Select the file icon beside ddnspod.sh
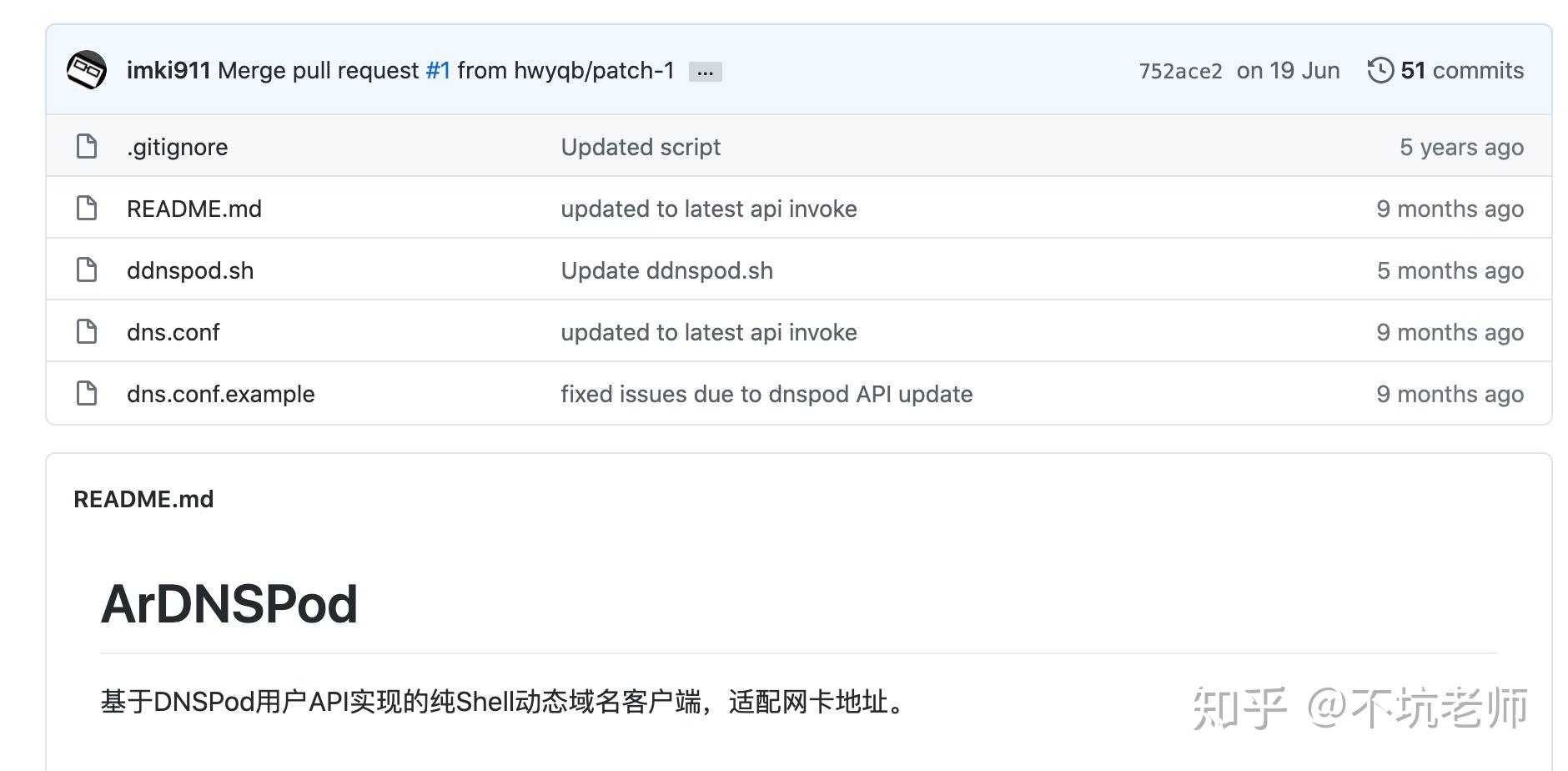This screenshot has width=1568, height=771. (86, 270)
